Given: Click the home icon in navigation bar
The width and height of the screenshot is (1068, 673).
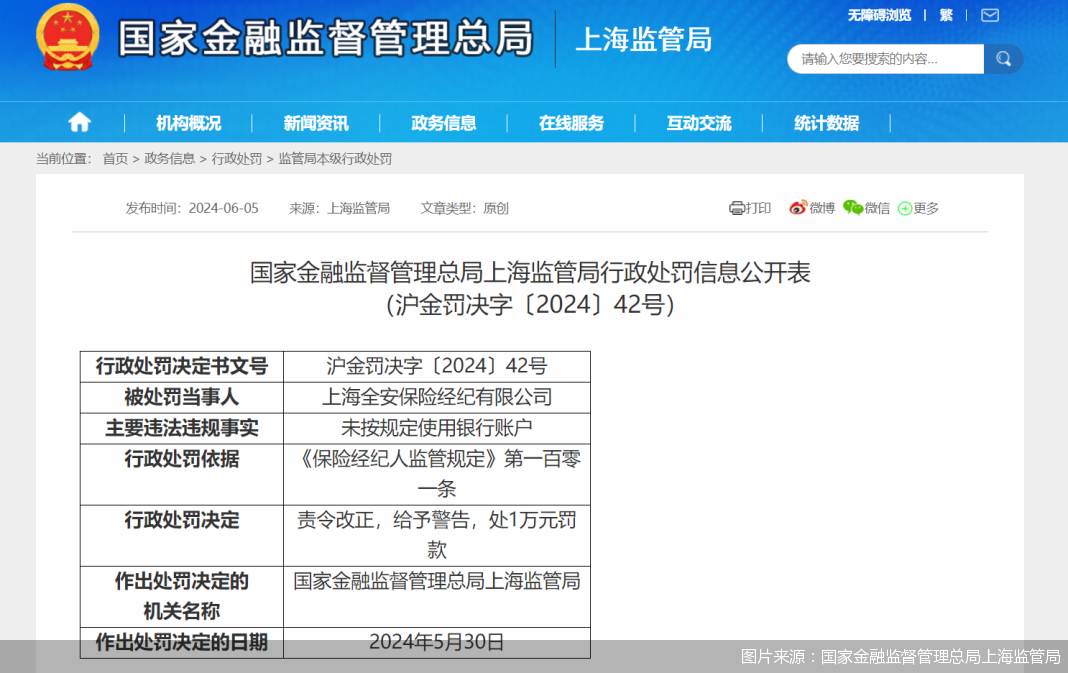Looking at the screenshot, I should pyautogui.click(x=79, y=122).
